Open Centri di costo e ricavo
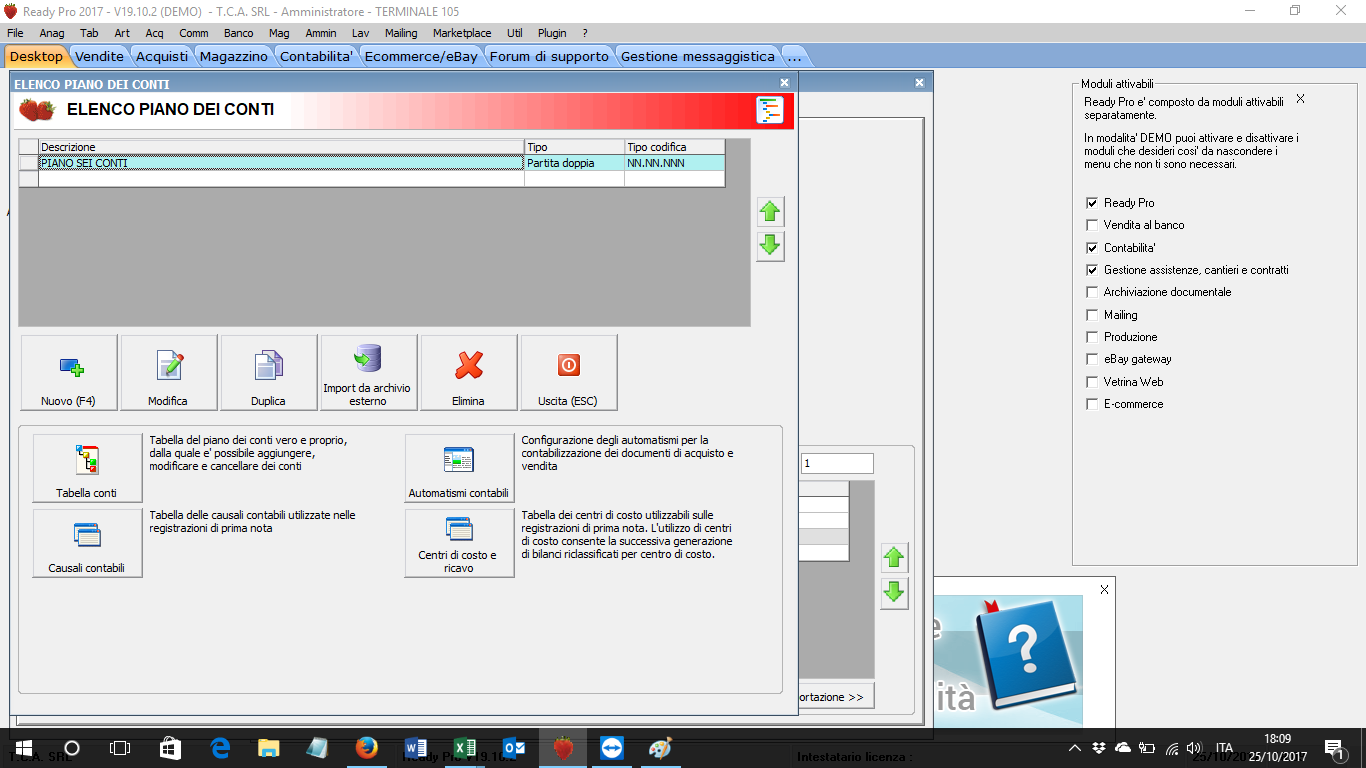 pos(459,543)
